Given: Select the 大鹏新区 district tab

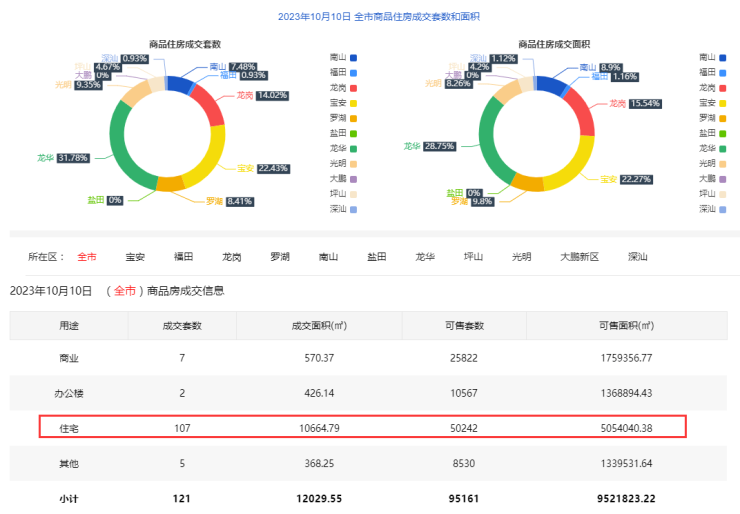Looking at the screenshot, I should [x=579, y=257].
